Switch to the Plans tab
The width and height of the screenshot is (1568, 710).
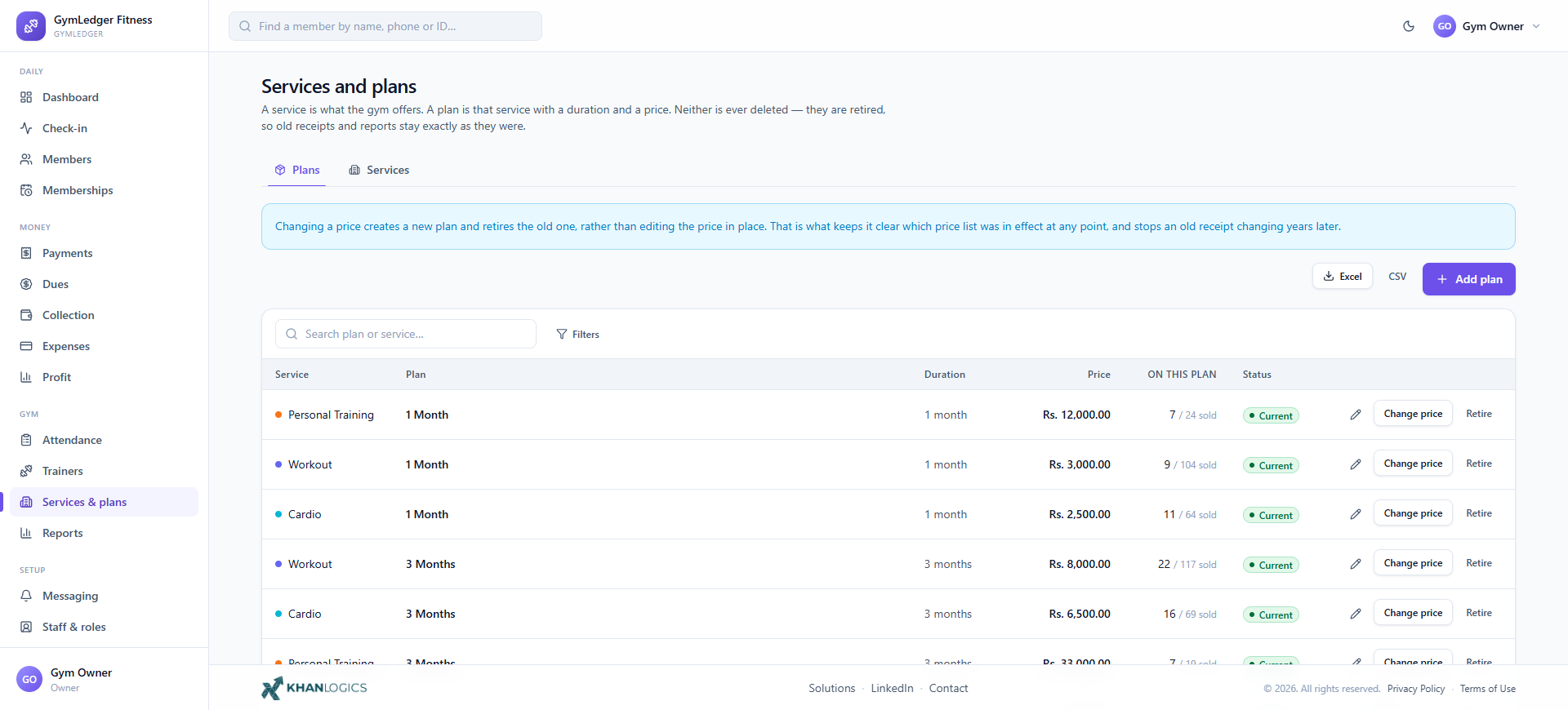coord(297,170)
